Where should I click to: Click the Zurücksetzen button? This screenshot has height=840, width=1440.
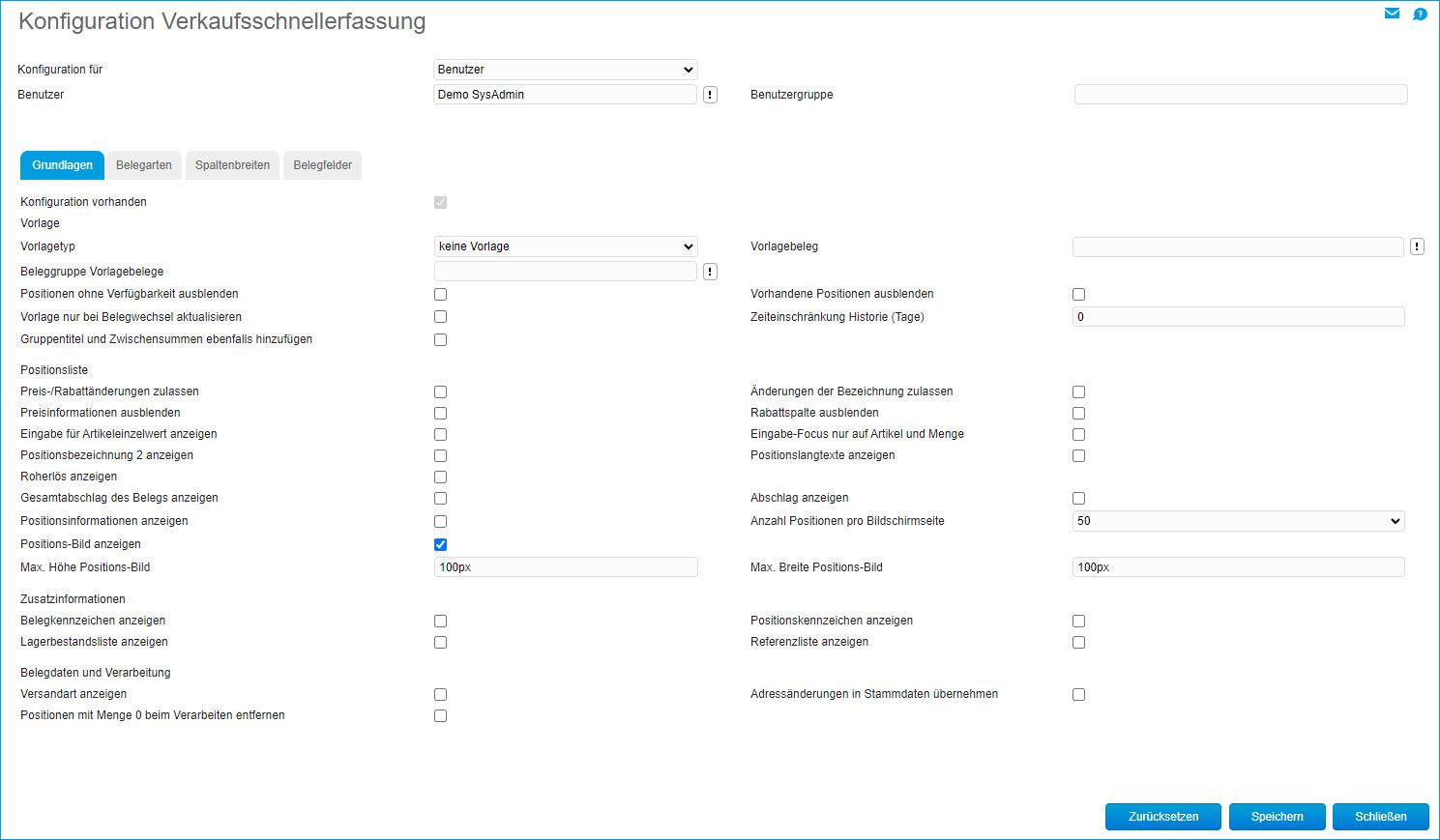coord(1163,817)
